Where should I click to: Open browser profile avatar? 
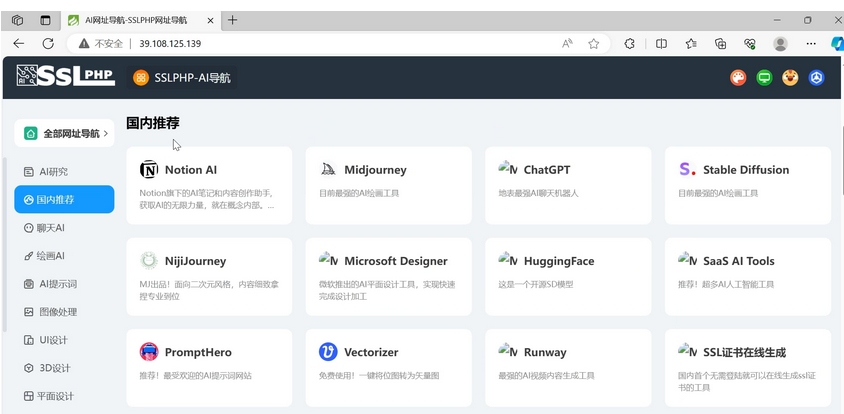click(x=780, y=44)
